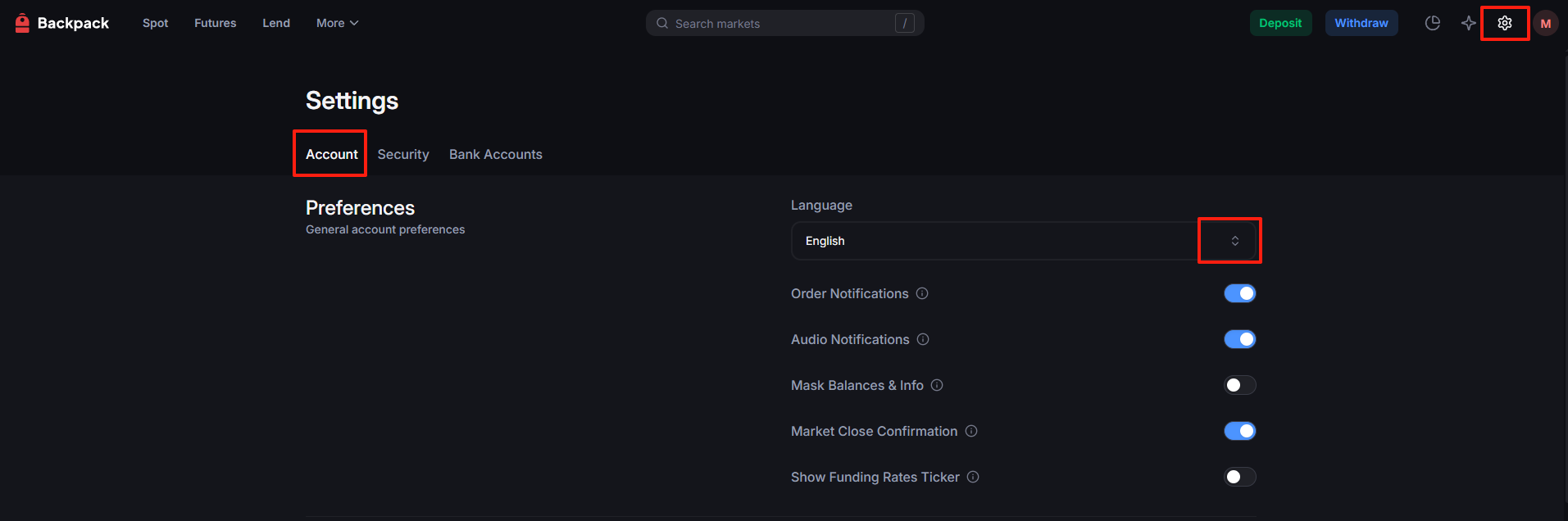Open the portfolio pie chart icon
1568x521 pixels.
coord(1432,23)
